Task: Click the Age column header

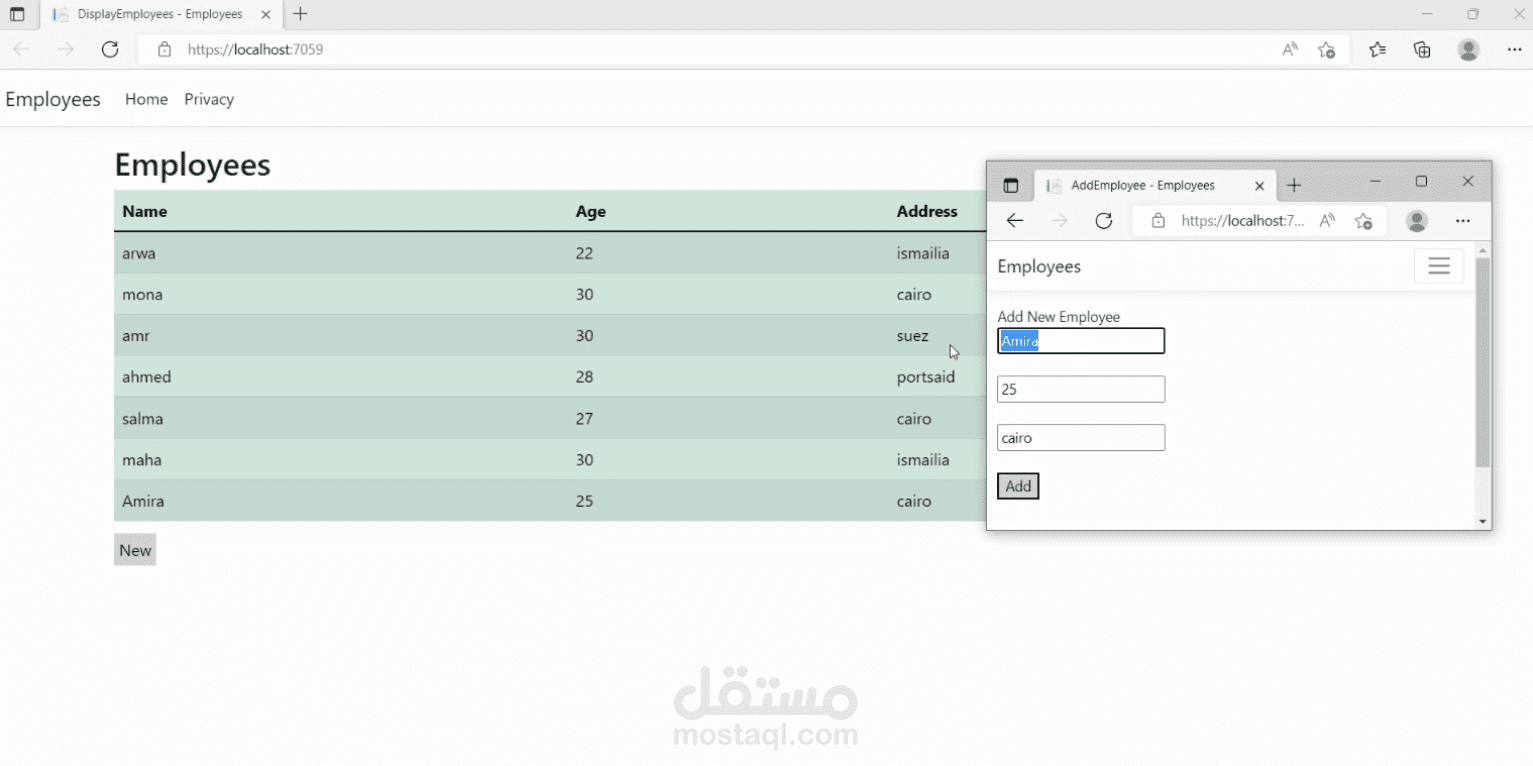Action: [591, 211]
